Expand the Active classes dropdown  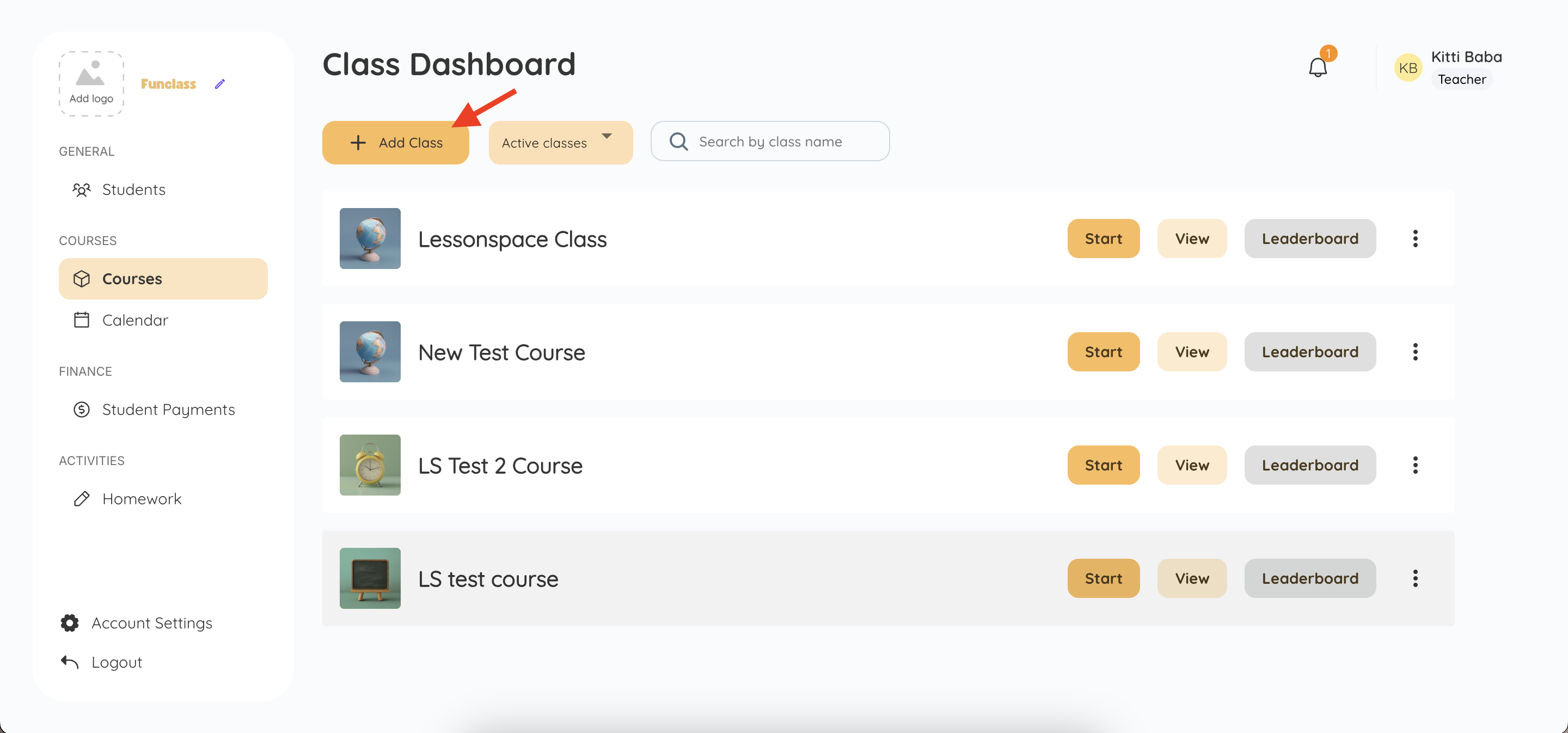click(x=560, y=143)
